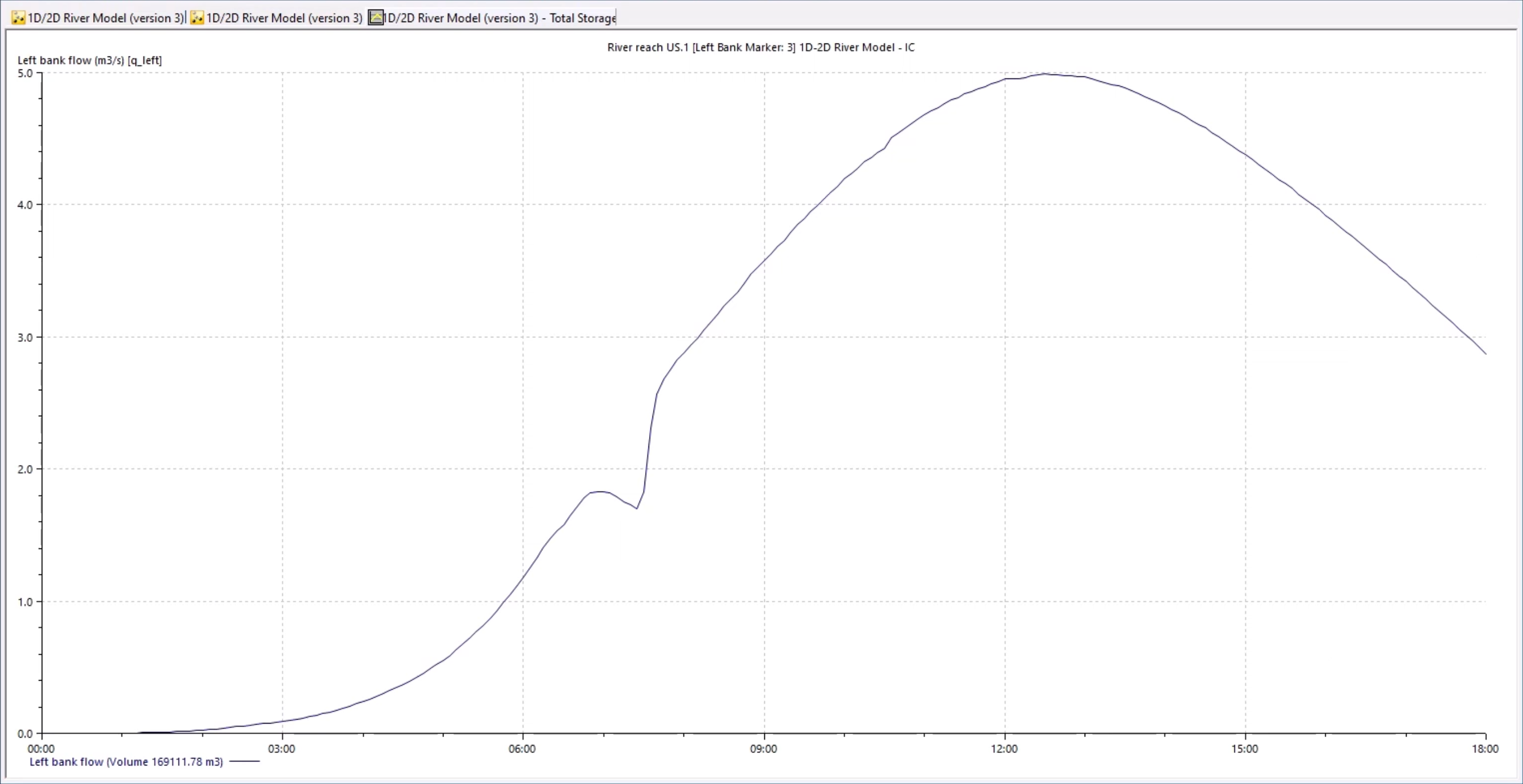Screen dimensions: 1523x784
Task: Click the 4.0 value on flow axis
Action: 25,205
